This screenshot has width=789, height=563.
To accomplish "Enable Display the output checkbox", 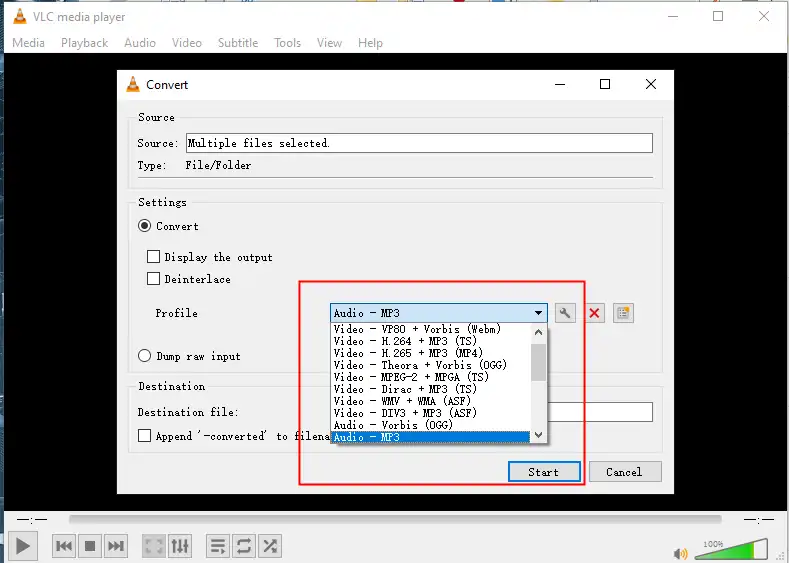I will 153,257.
